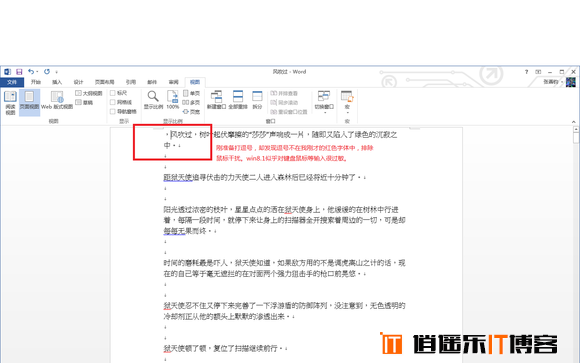580x363 pixels.
Task: Open the Zoom dialog (显示比例) magnifier
Action: [153, 100]
